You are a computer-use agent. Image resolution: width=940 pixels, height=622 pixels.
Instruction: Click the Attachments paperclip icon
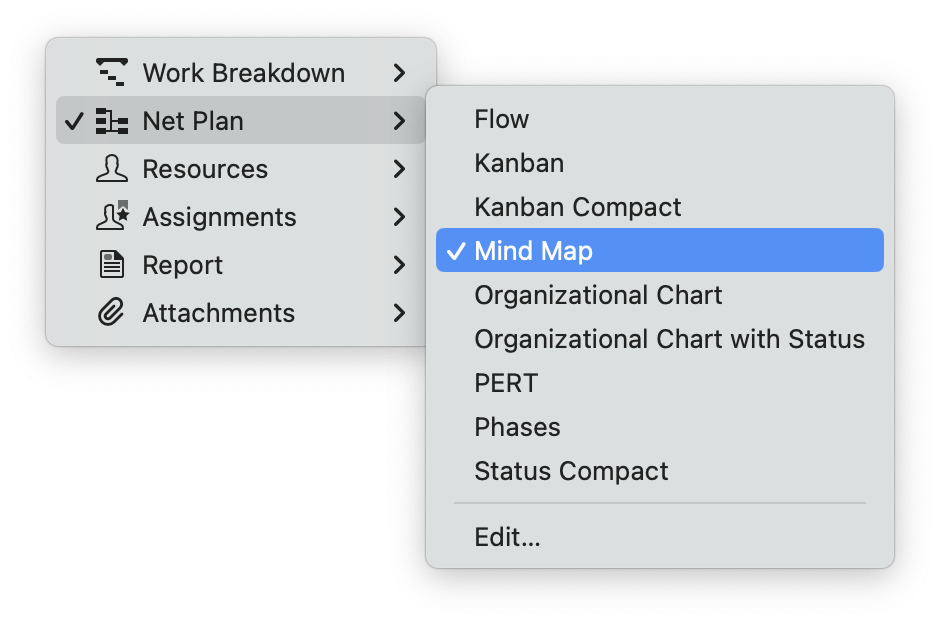(112, 312)
